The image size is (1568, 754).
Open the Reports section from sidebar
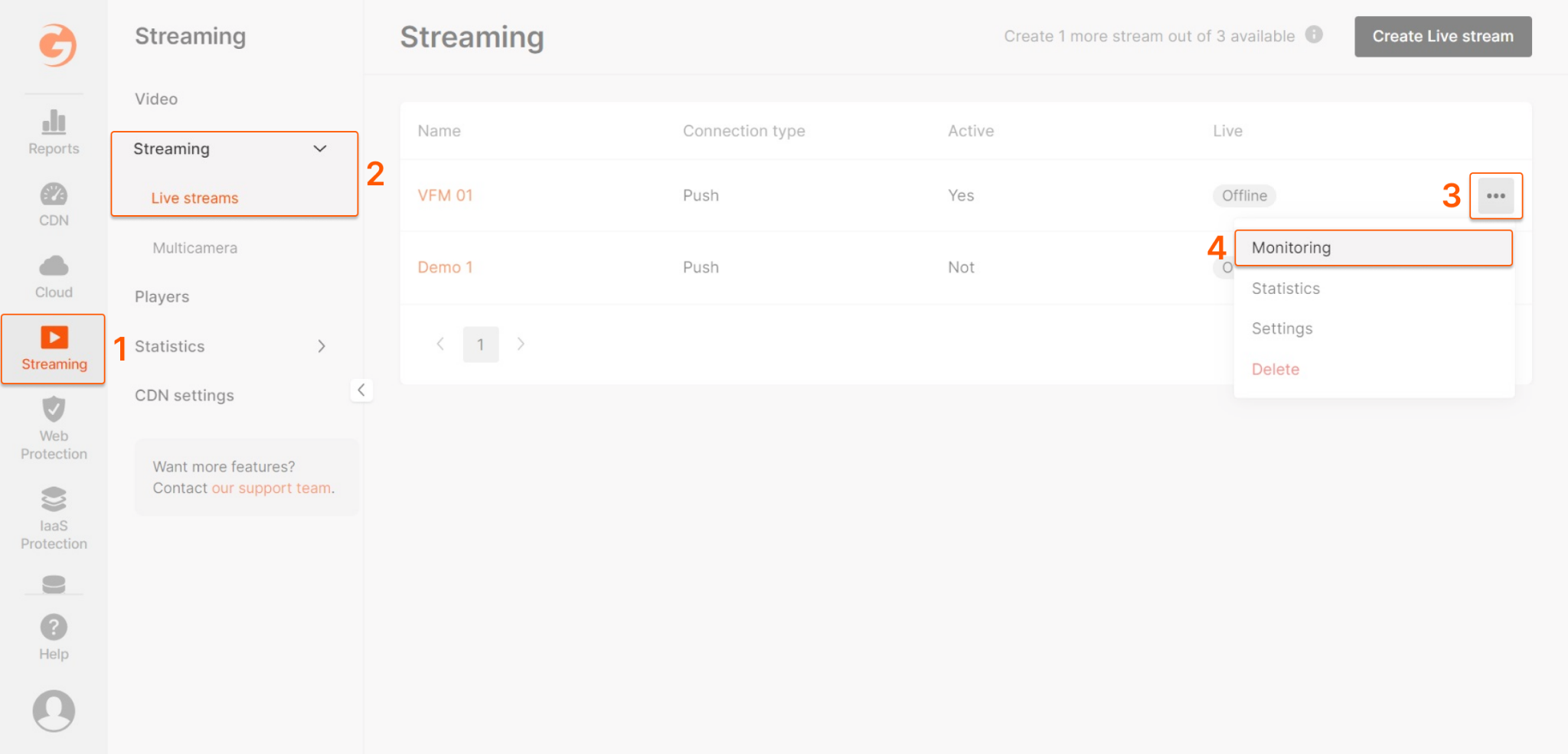(53, 132)
